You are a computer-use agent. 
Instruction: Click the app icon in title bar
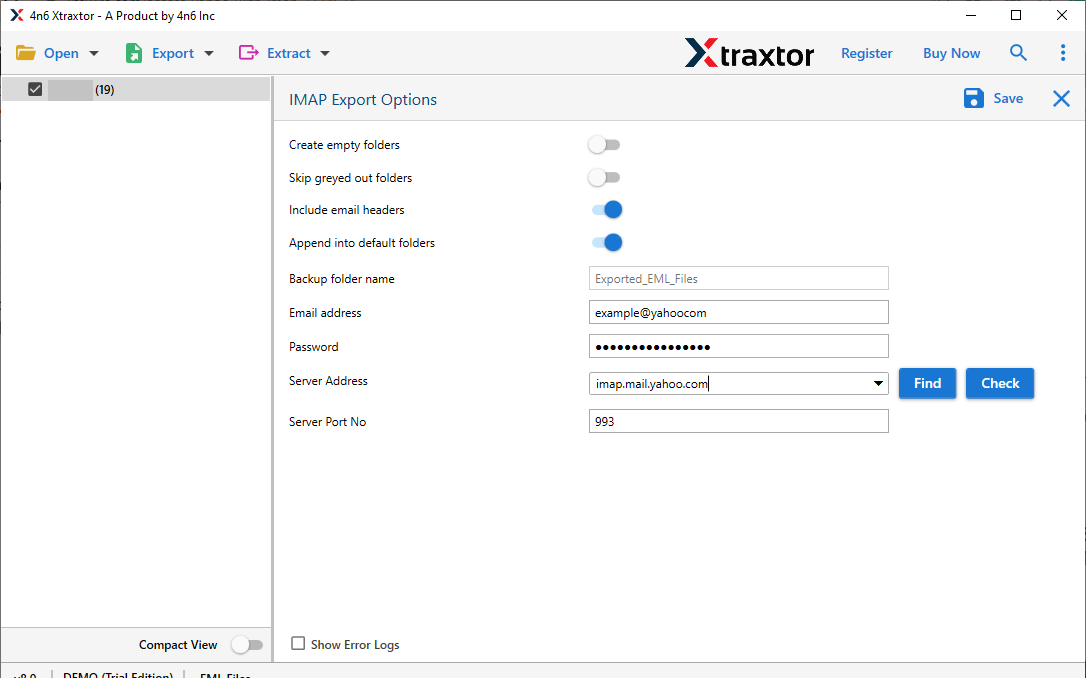pyautogui.click(x=17, y=15)
